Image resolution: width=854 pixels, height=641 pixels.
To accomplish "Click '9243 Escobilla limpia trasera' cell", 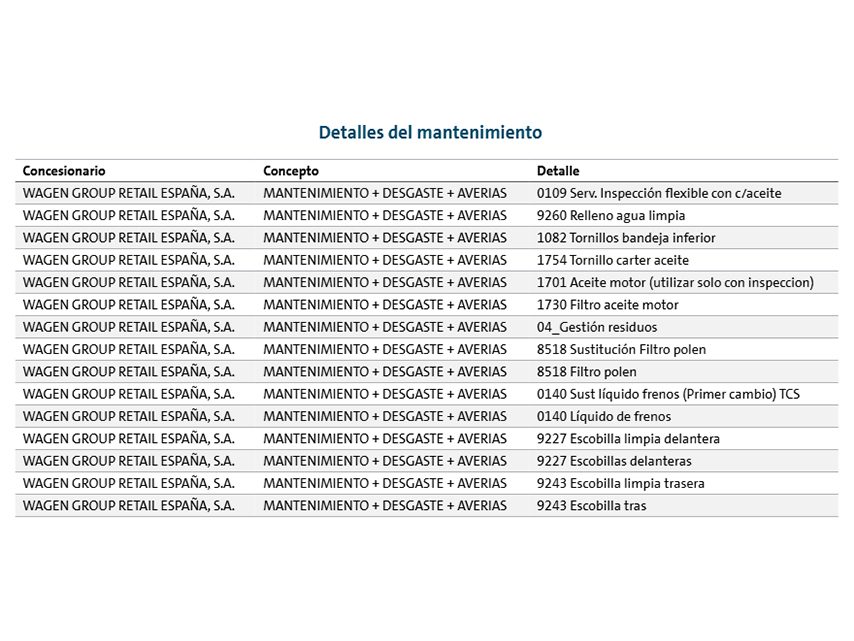I will (620, 483).
